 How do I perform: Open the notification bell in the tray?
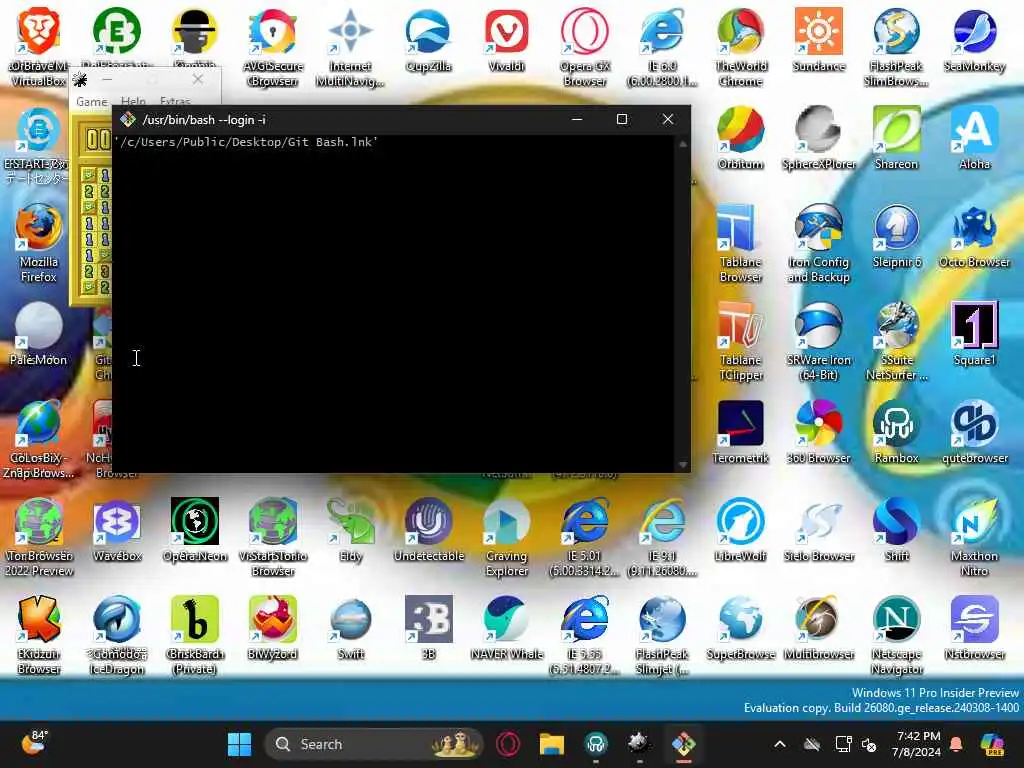click(x=956, y=744)
